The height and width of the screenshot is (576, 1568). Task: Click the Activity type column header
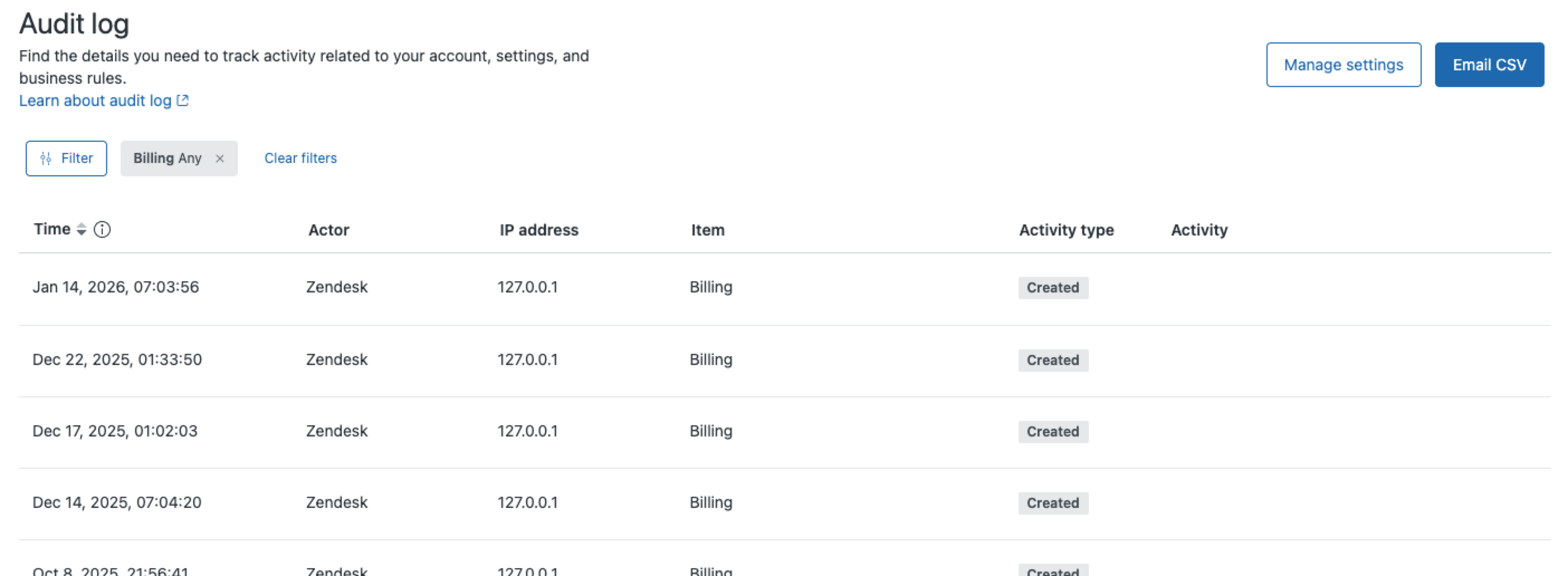pyautogui.click(x=1066, y=230)
